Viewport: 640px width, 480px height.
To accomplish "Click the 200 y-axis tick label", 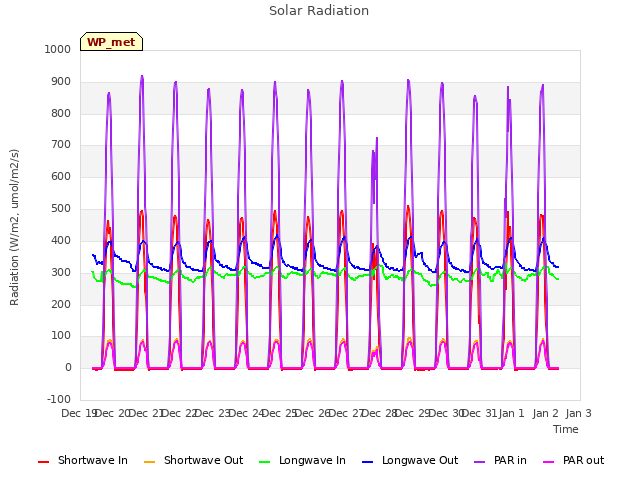I will point(60,304).
